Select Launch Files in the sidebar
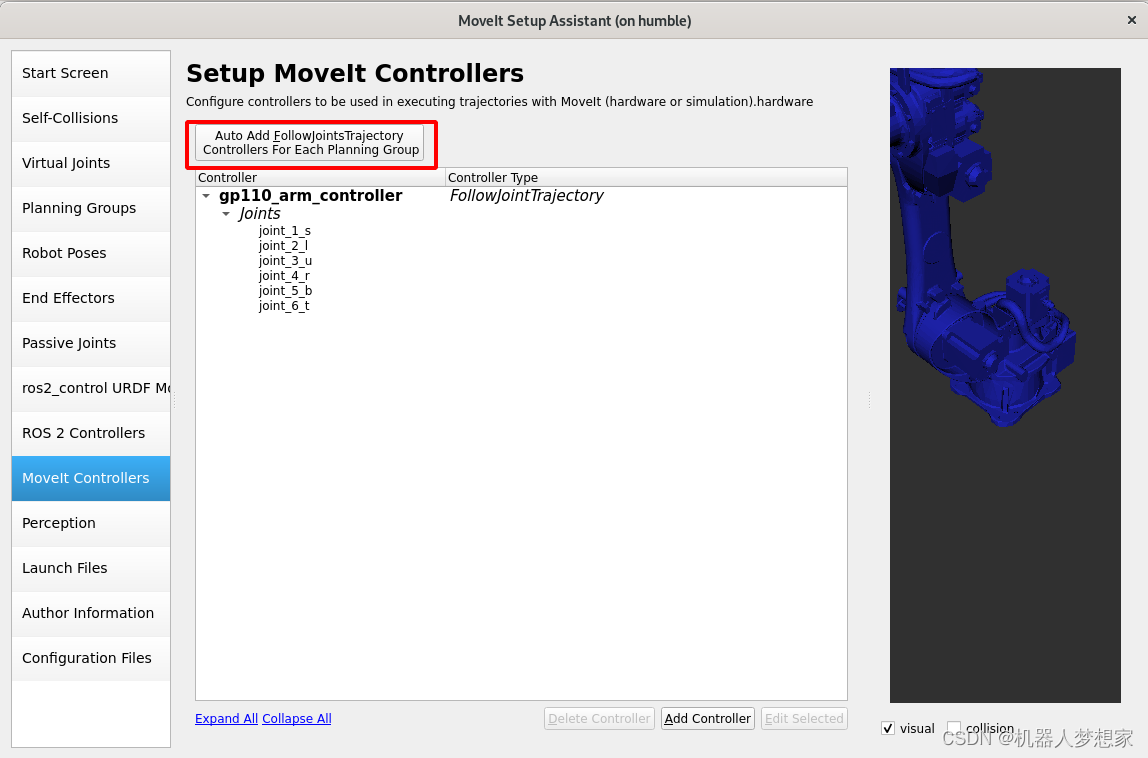 click(x=63, y=568)
